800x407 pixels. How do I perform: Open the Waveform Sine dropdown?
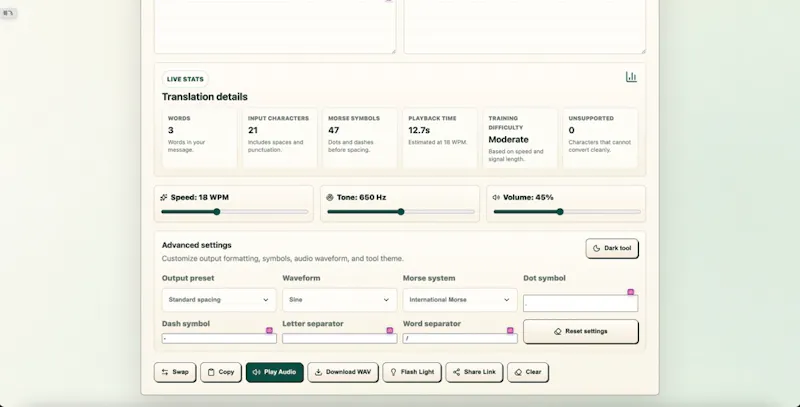pyautogui.click(x=339, y=300)
